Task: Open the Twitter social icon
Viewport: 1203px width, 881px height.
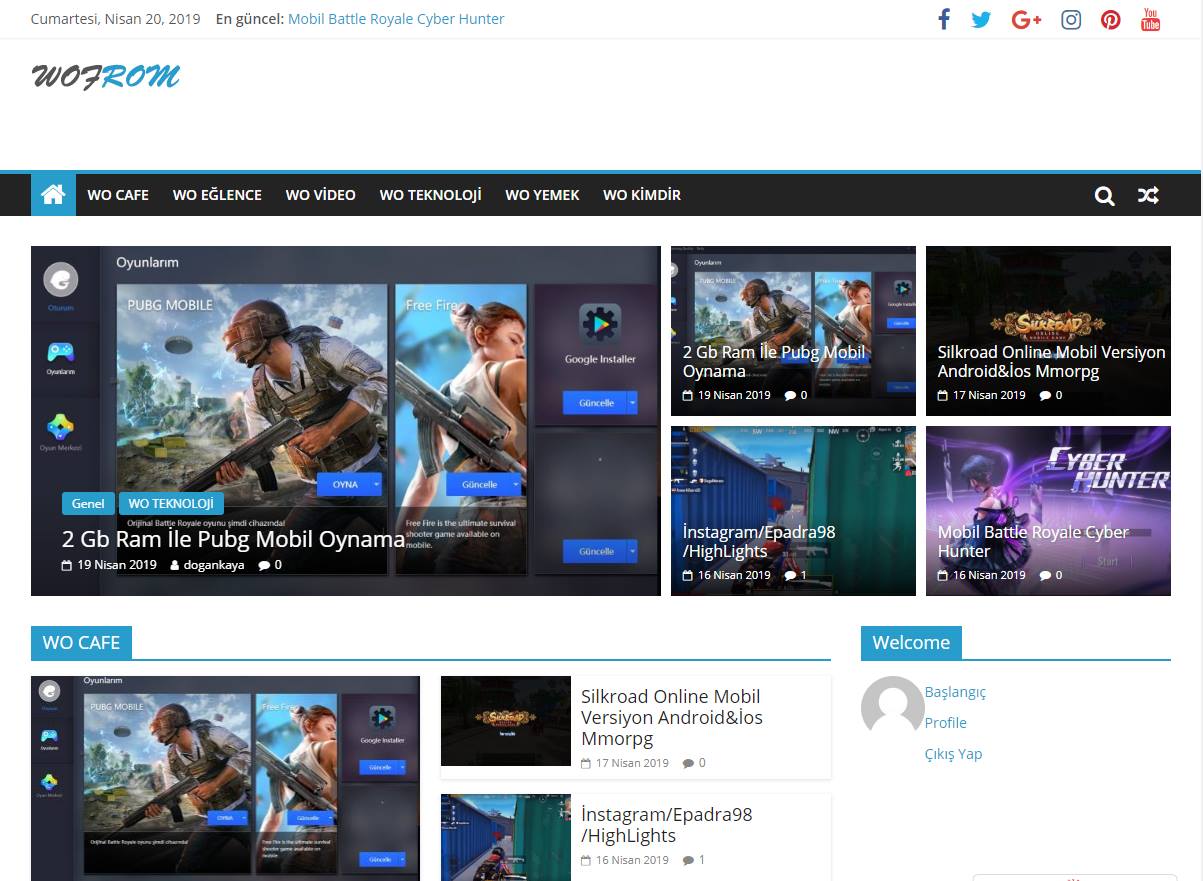Action: 981,19
